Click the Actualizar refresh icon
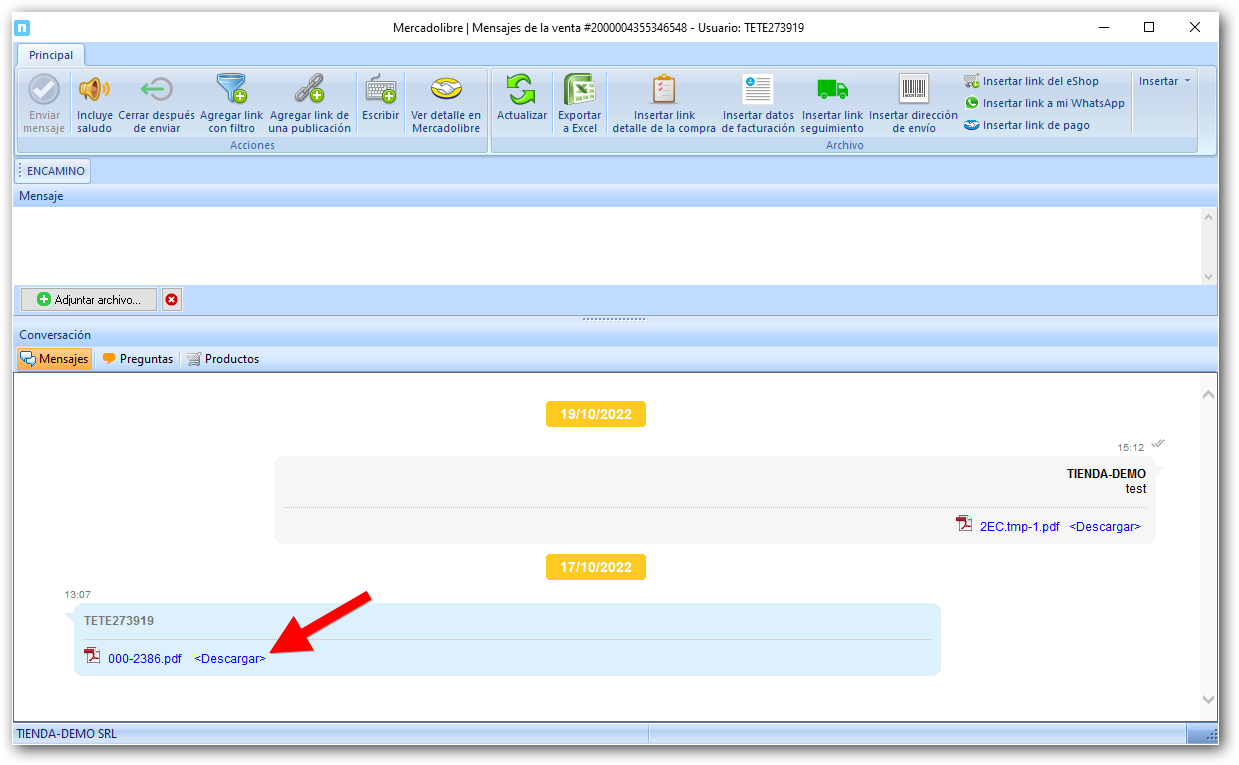 (522, 91)
